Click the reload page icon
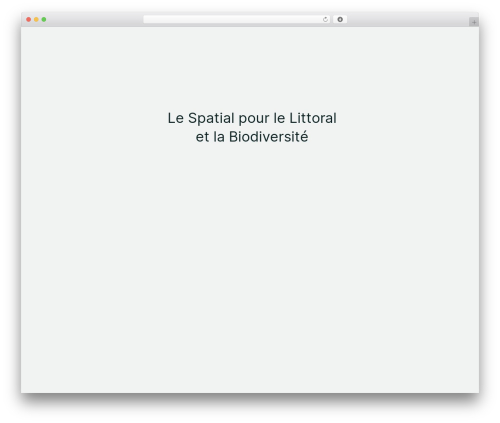The image size is (500, 423). coord(325,20)
